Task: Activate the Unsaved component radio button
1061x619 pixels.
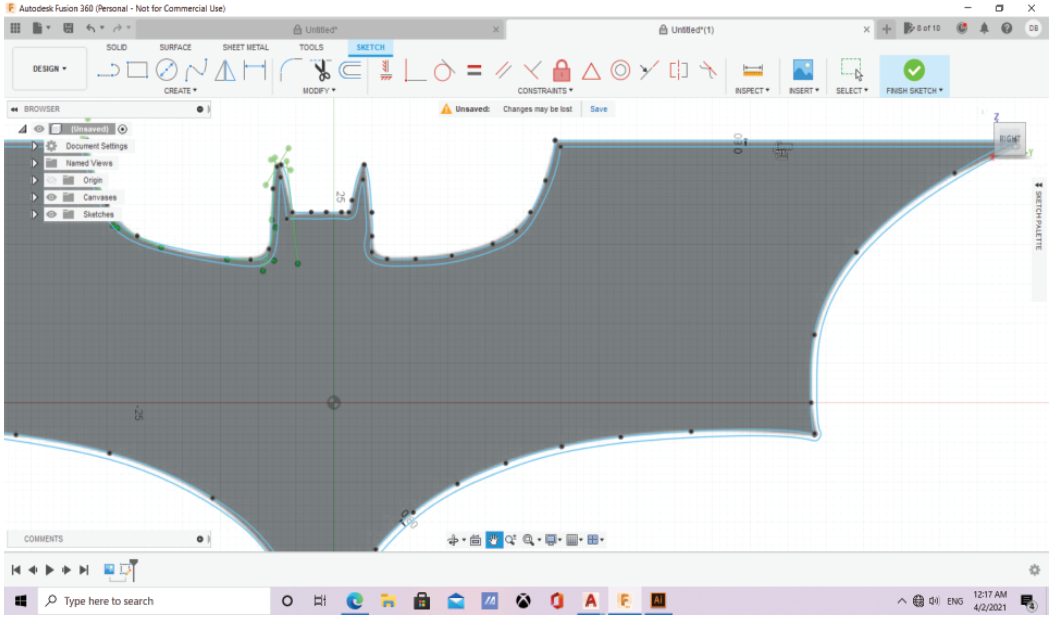Action: (122, 129)
